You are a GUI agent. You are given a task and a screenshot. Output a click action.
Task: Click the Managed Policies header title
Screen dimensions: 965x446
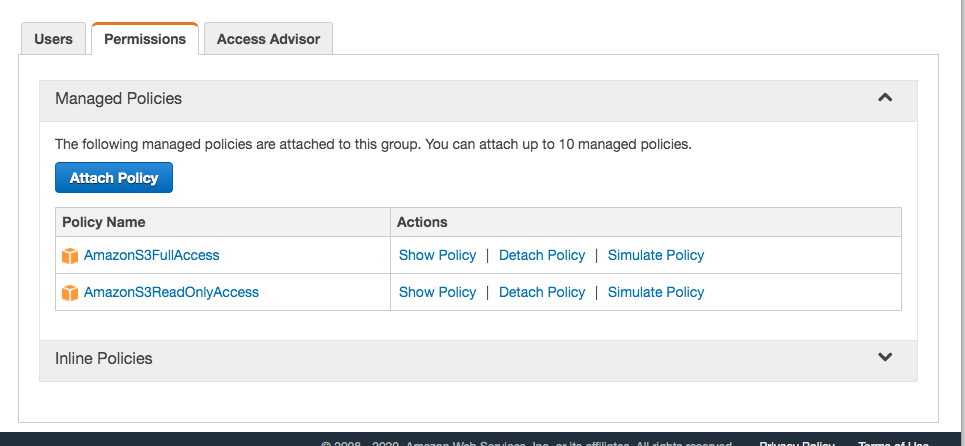[118, 99]
